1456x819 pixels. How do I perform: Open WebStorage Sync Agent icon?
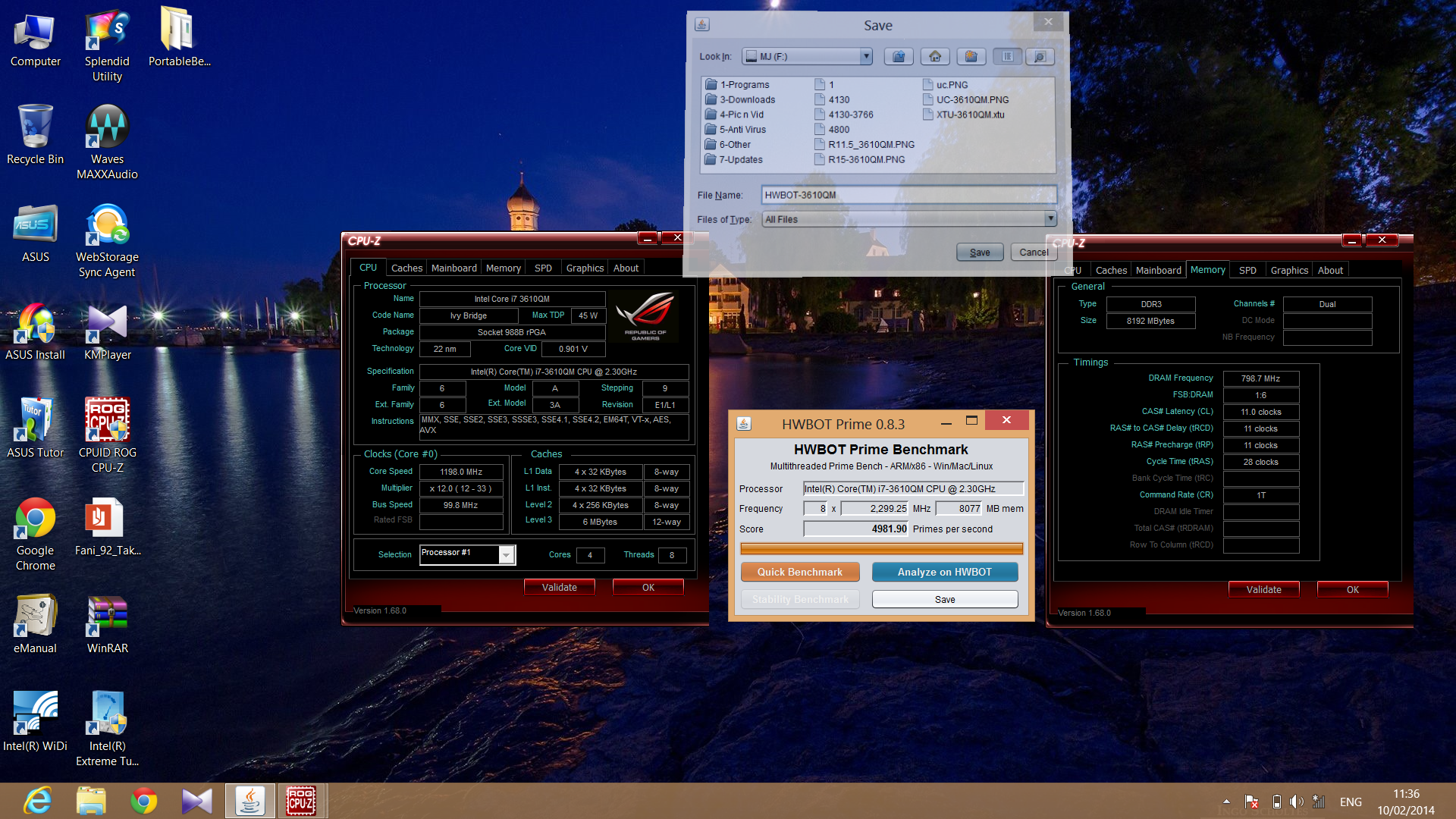[107, 241]
